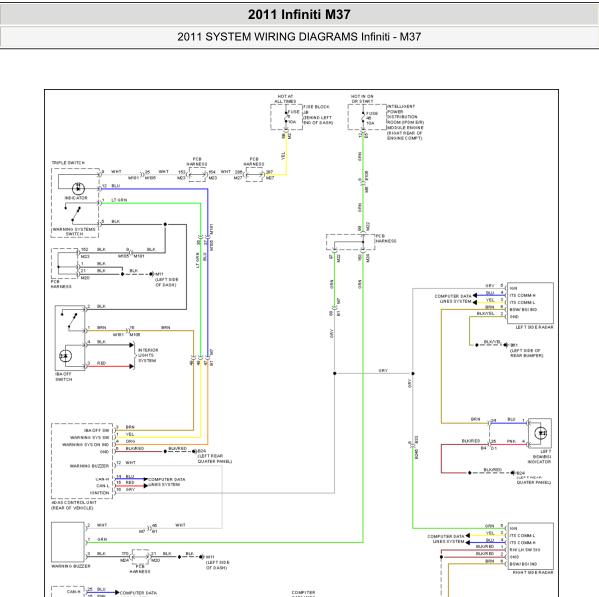Click the Left BSW/BSI Indicator LED symbol
Viewport: 599px width, 597px height.
(x=541, y=433)
